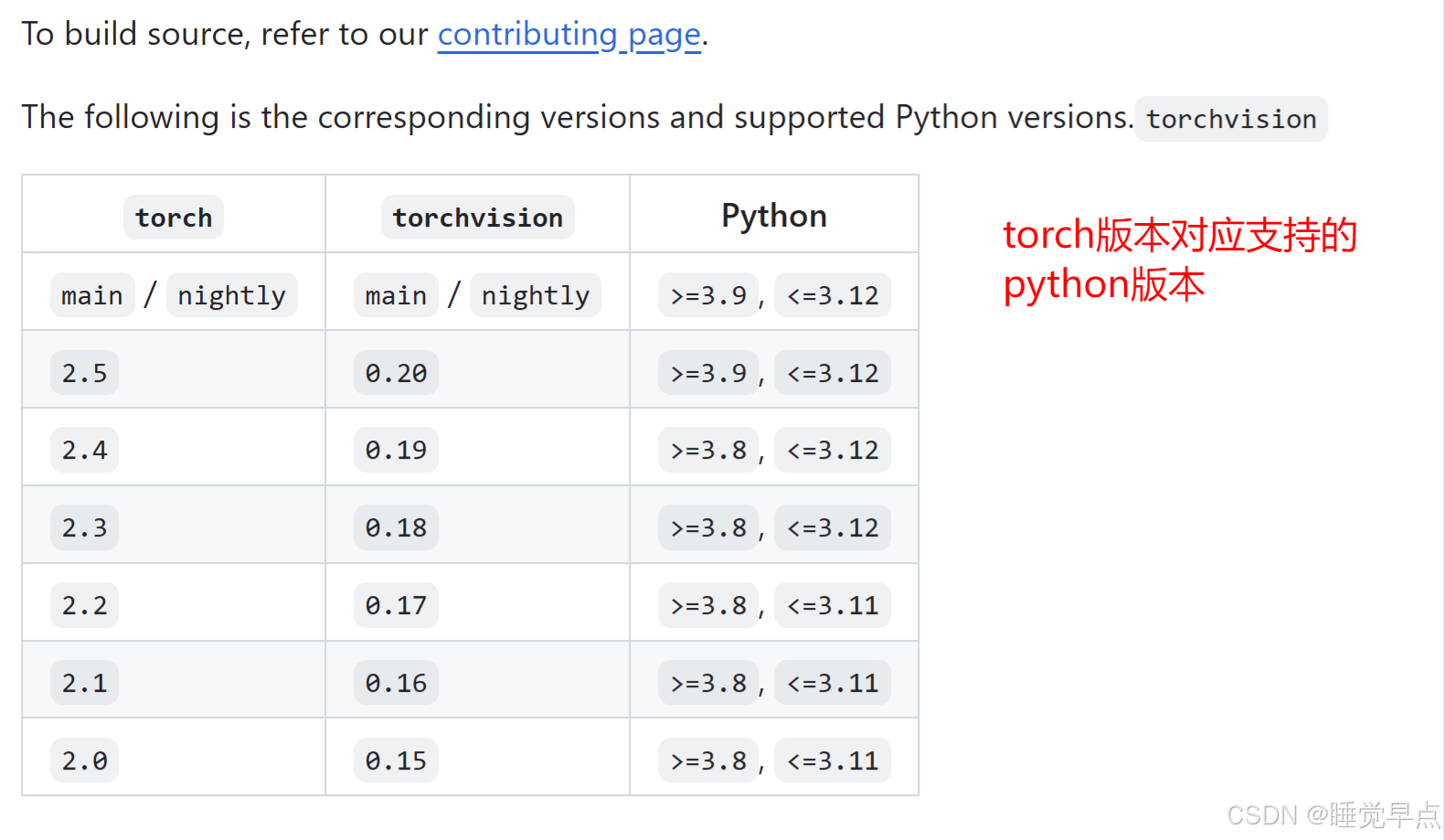This screenshot has height=840, width=1445.
Task: Click the torch 2.5 version cell
Action: [84, 373]
